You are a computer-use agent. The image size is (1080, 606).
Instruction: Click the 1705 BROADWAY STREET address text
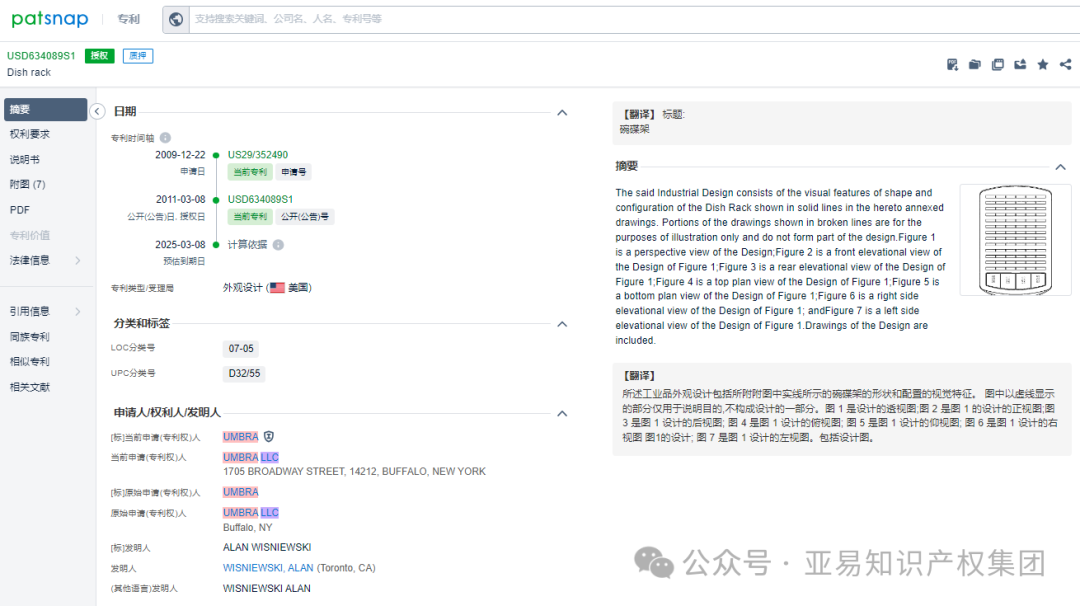[354, 472]
